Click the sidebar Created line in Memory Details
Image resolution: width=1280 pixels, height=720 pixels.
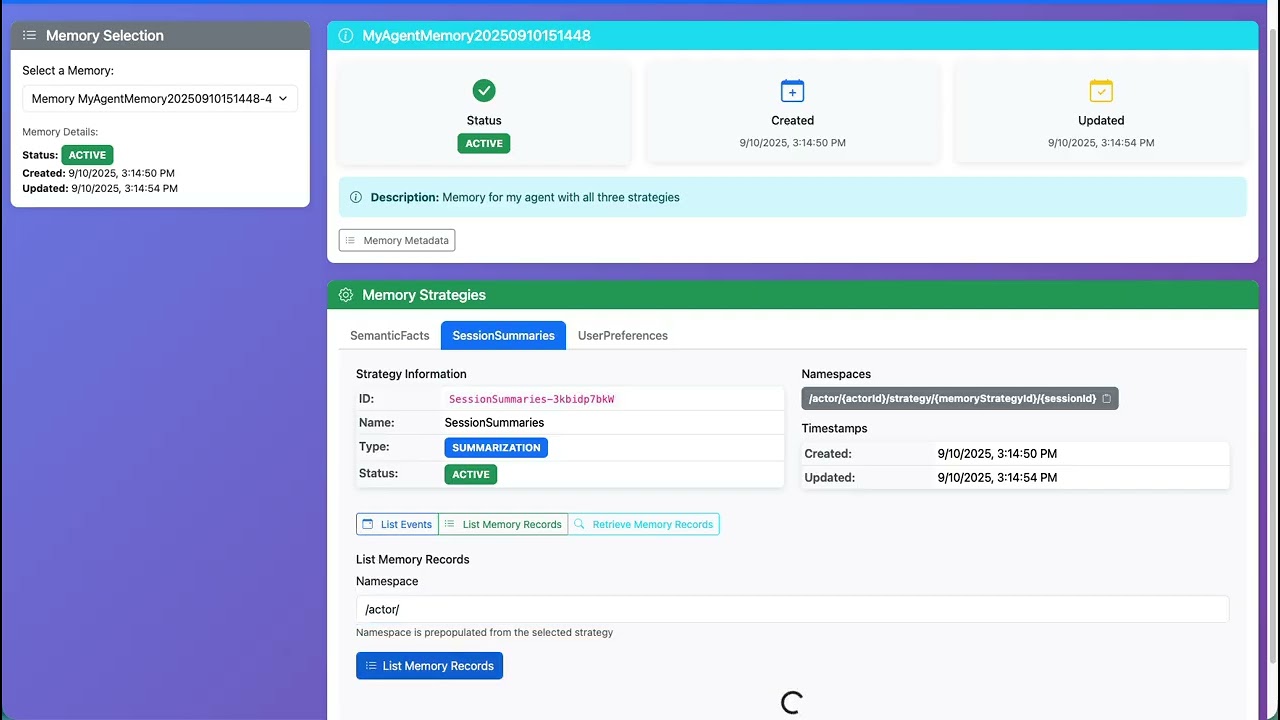point(98,173)
